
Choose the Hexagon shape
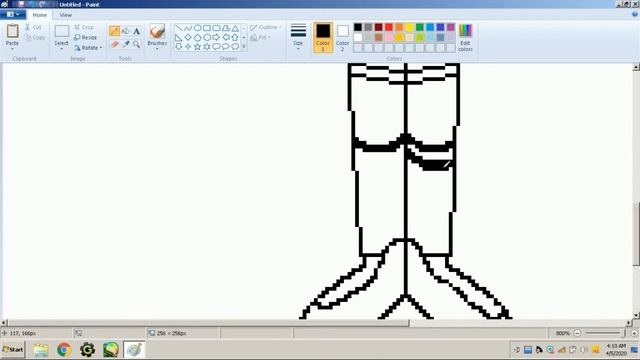207,38
